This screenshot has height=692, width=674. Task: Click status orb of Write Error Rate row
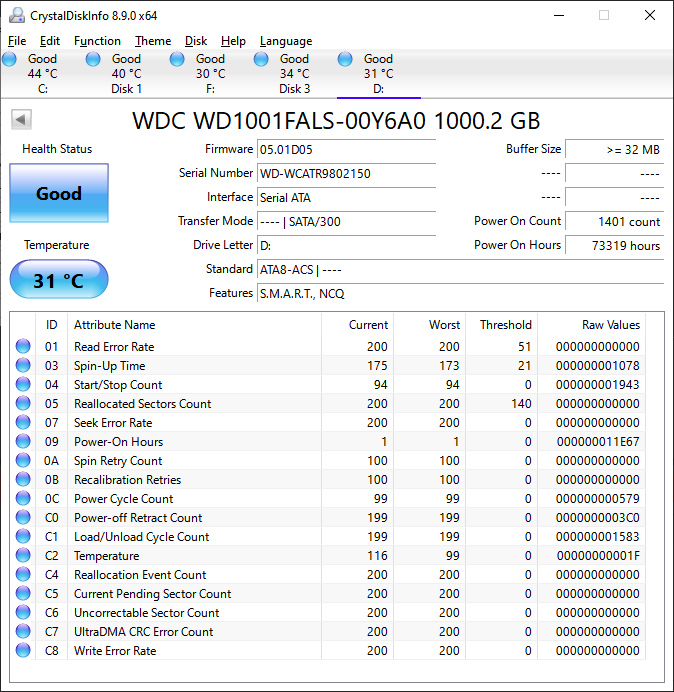[x=23, y=650]
